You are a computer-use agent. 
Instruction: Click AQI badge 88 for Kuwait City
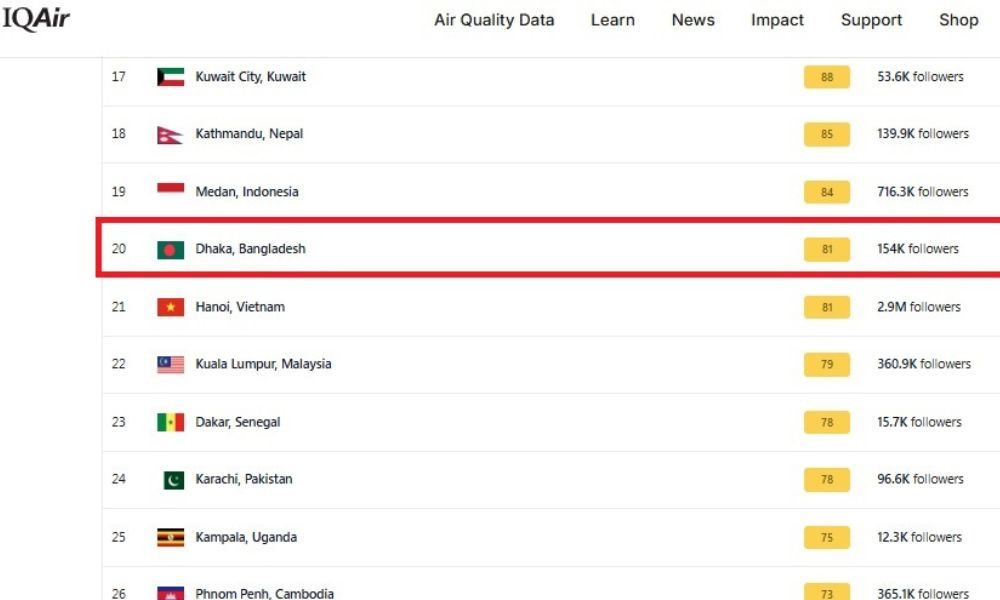coord(827,77)
